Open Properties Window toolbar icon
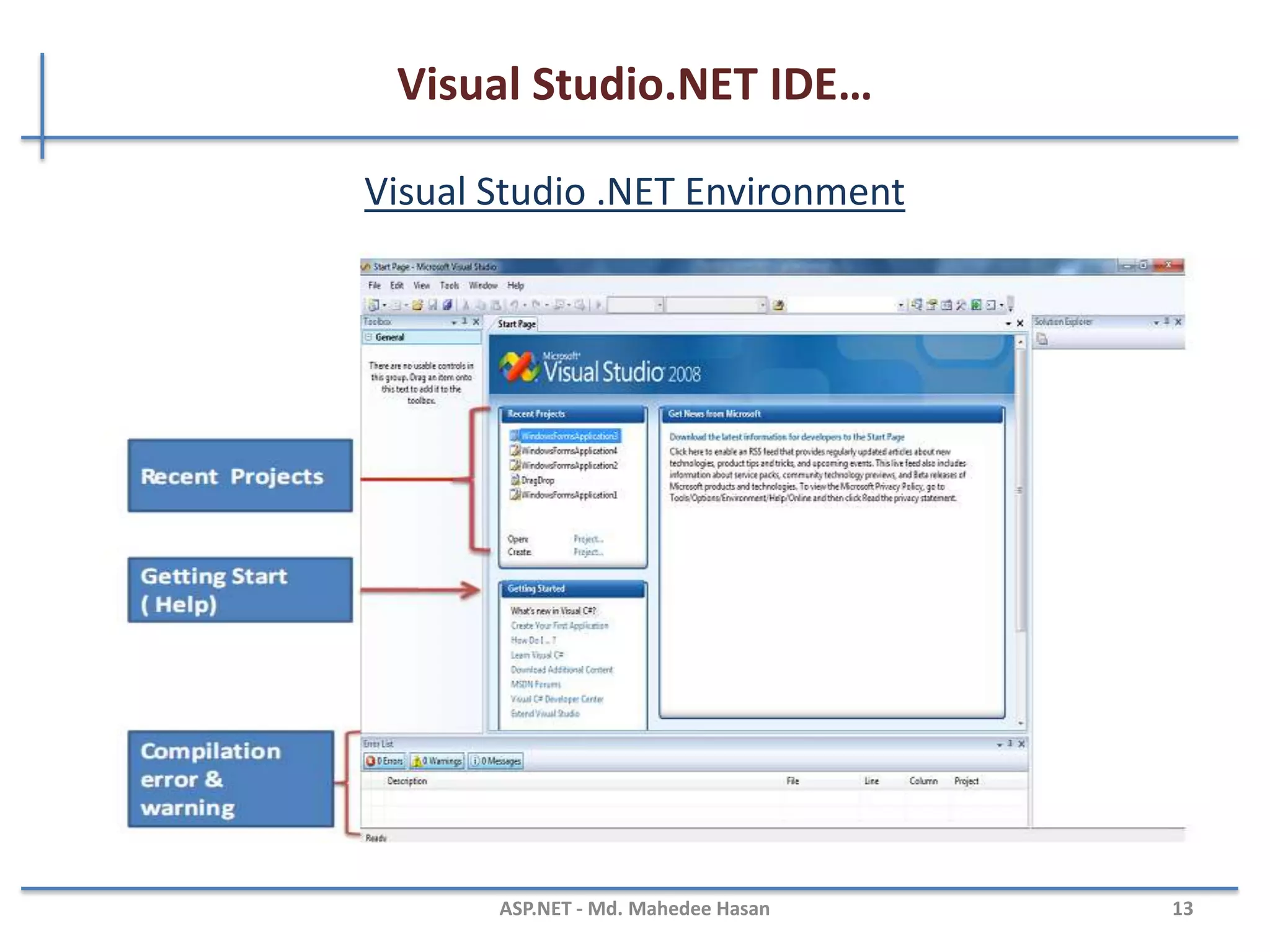This screenshot has width=1270, height=952. tap(931, 305)
